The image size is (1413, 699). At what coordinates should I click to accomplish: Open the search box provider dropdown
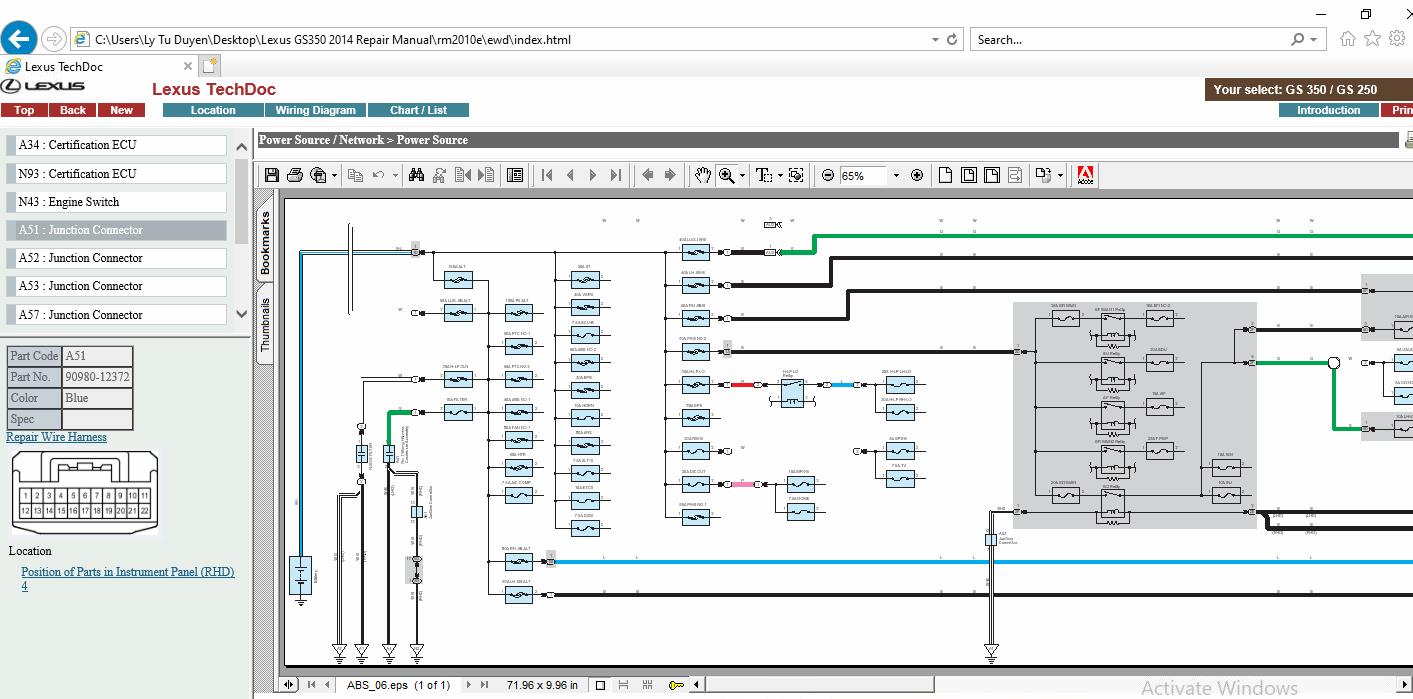coord(1314,40)
